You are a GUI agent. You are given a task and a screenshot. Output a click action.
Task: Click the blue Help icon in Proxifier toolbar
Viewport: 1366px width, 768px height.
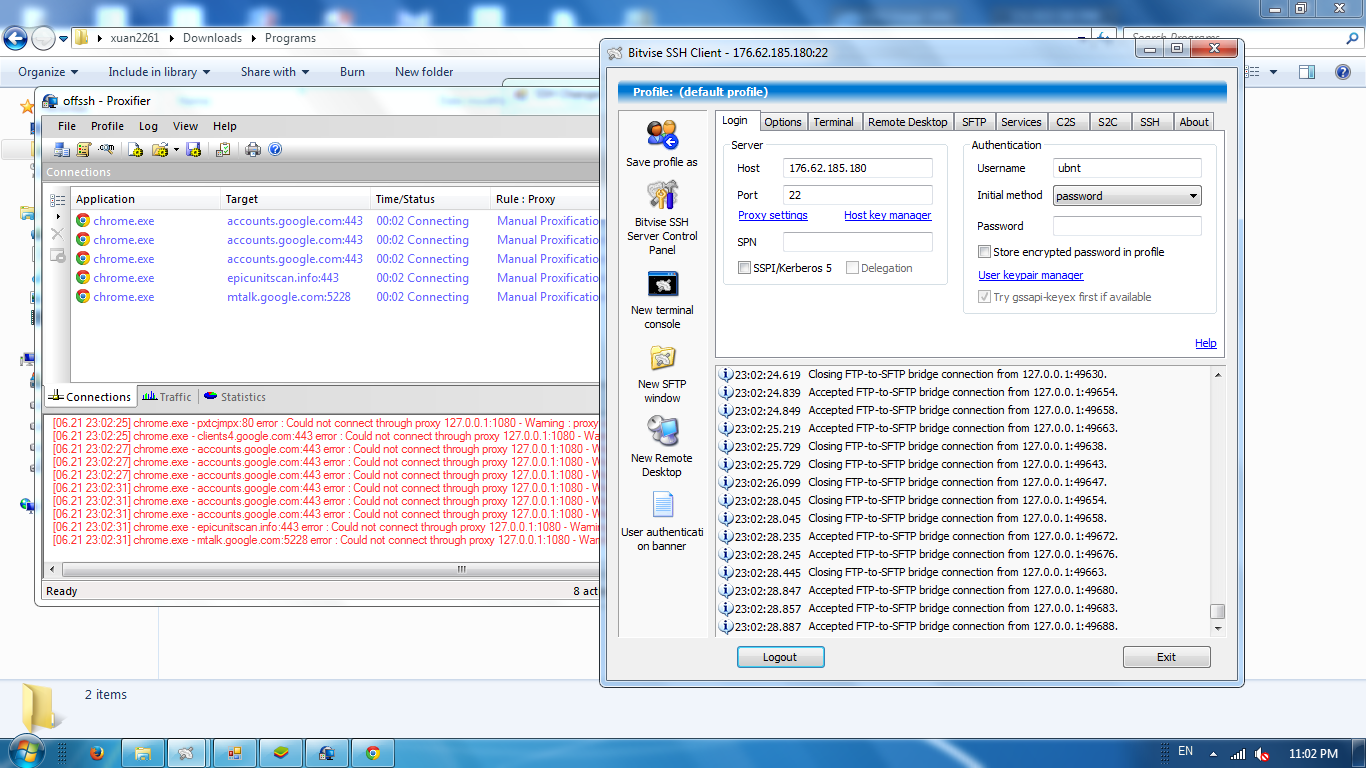tap(275, 149)
